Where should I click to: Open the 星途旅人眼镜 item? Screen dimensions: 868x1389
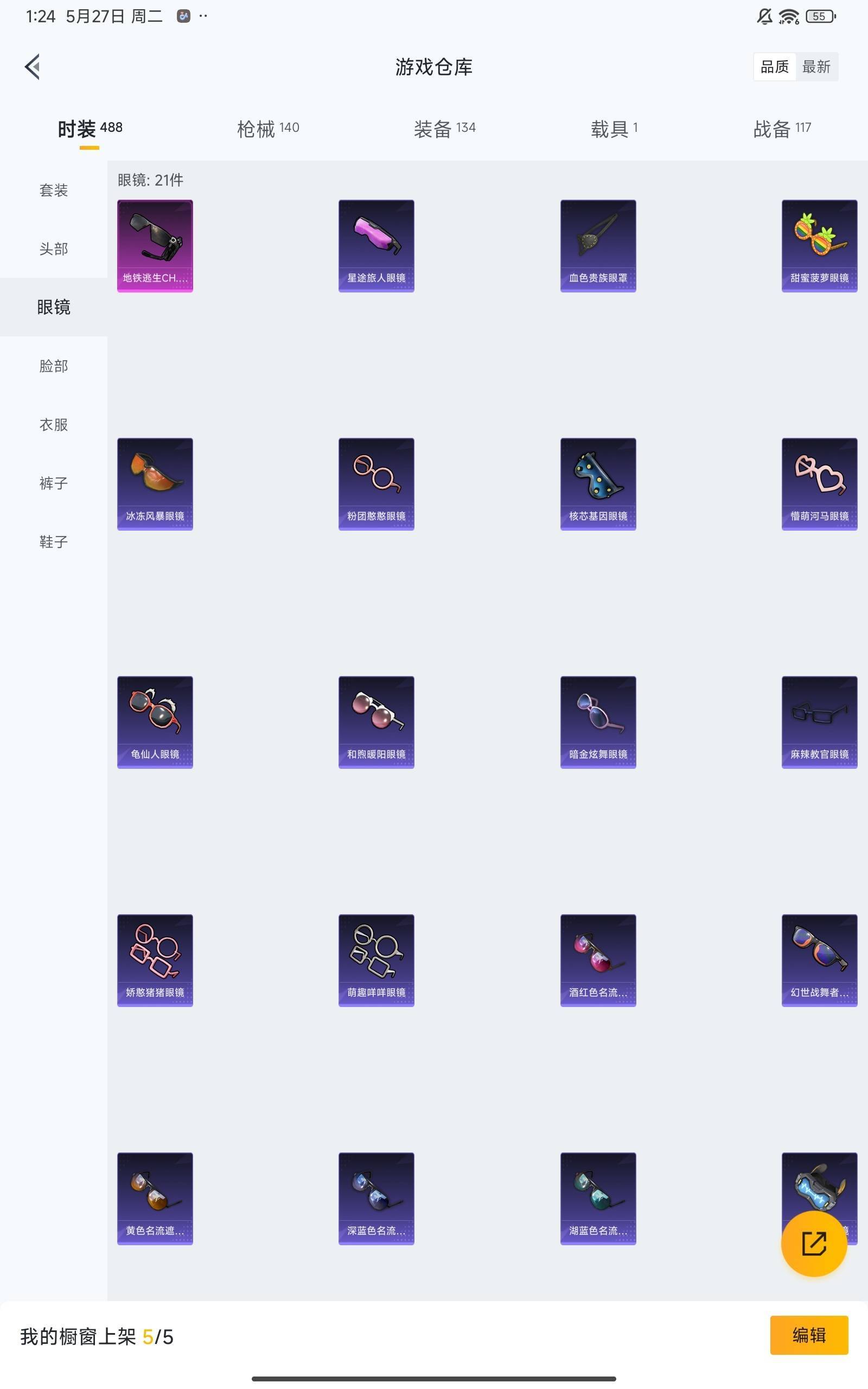pos(376,246)
